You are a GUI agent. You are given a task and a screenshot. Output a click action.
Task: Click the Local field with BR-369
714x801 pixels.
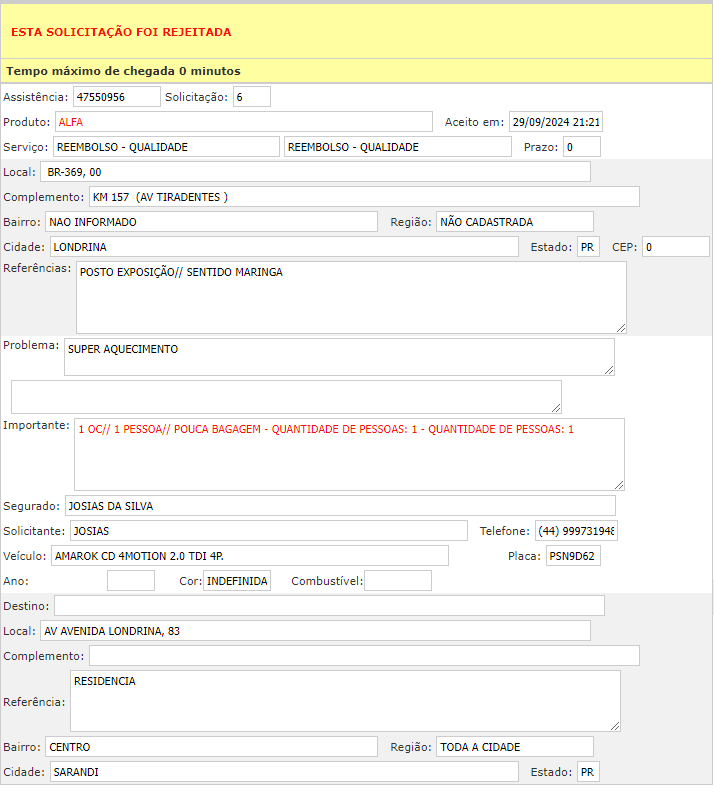[x=315, y=172]
